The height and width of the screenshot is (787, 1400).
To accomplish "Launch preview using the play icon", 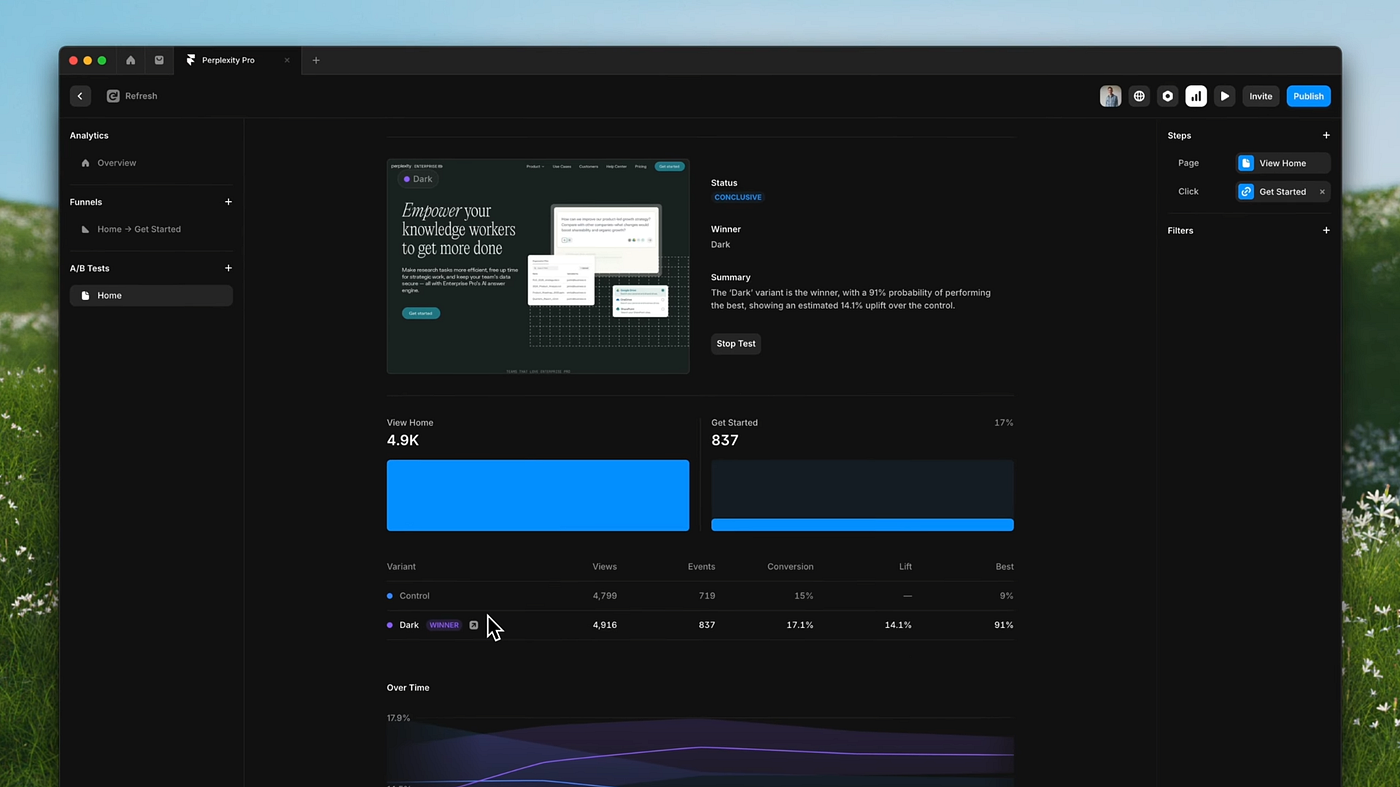I will click(1224, 96).
